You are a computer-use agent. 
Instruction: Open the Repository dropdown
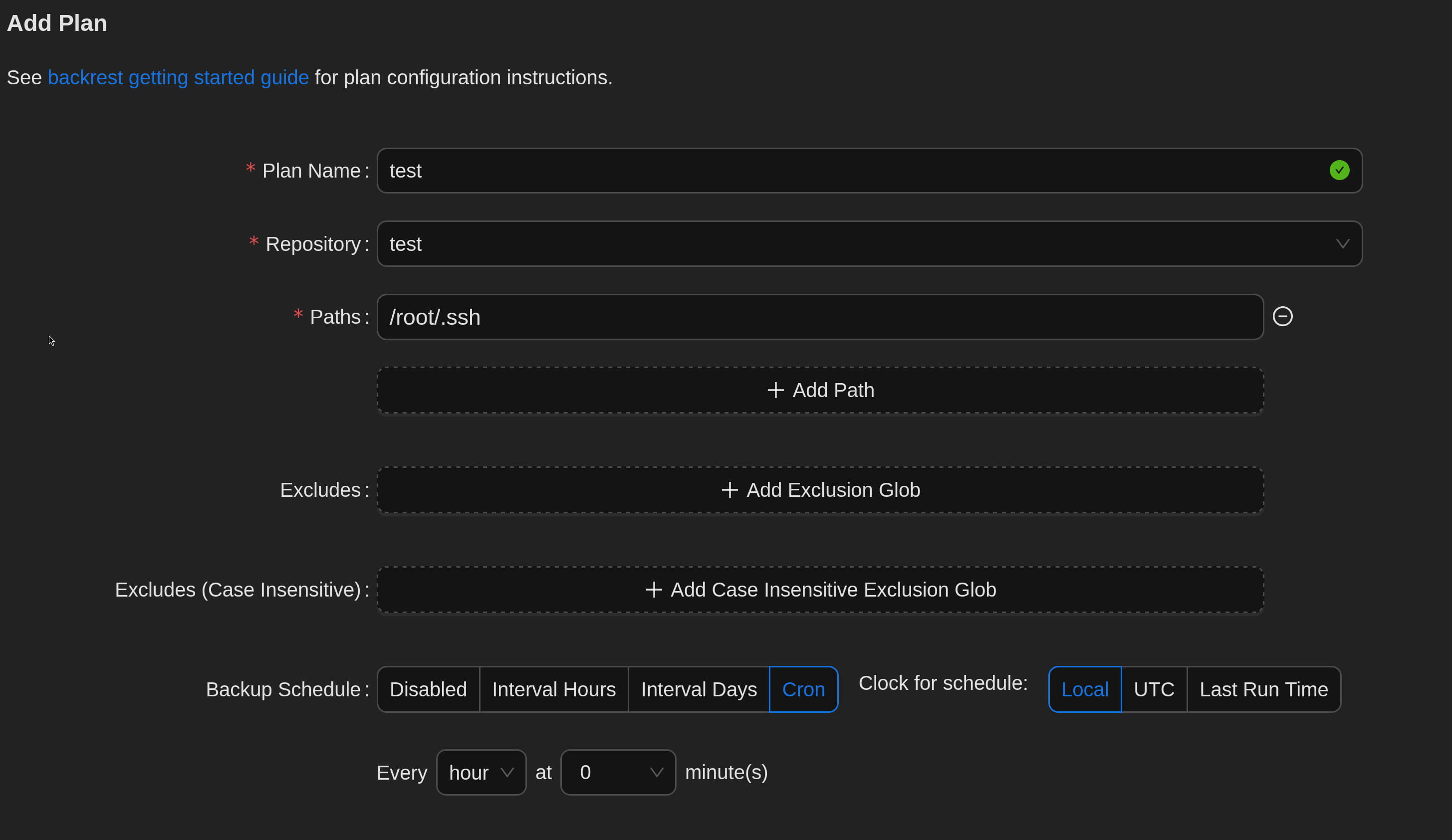point(869,244)
